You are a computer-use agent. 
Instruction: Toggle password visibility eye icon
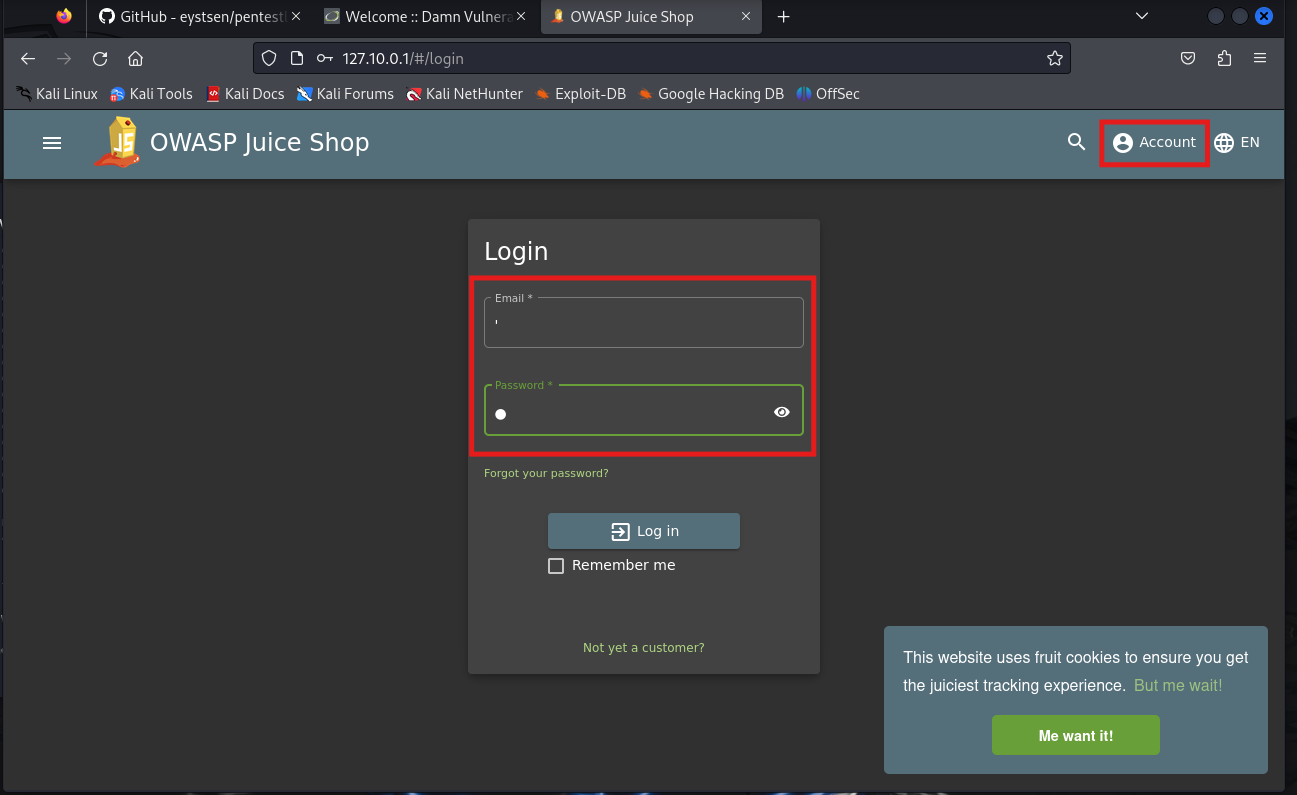pos(782,412)
